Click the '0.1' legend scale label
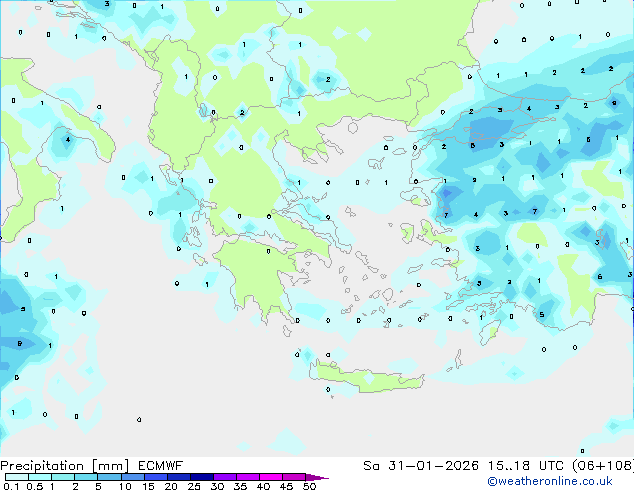This screenshot has width=634, height=490. (x=11, y=486)
